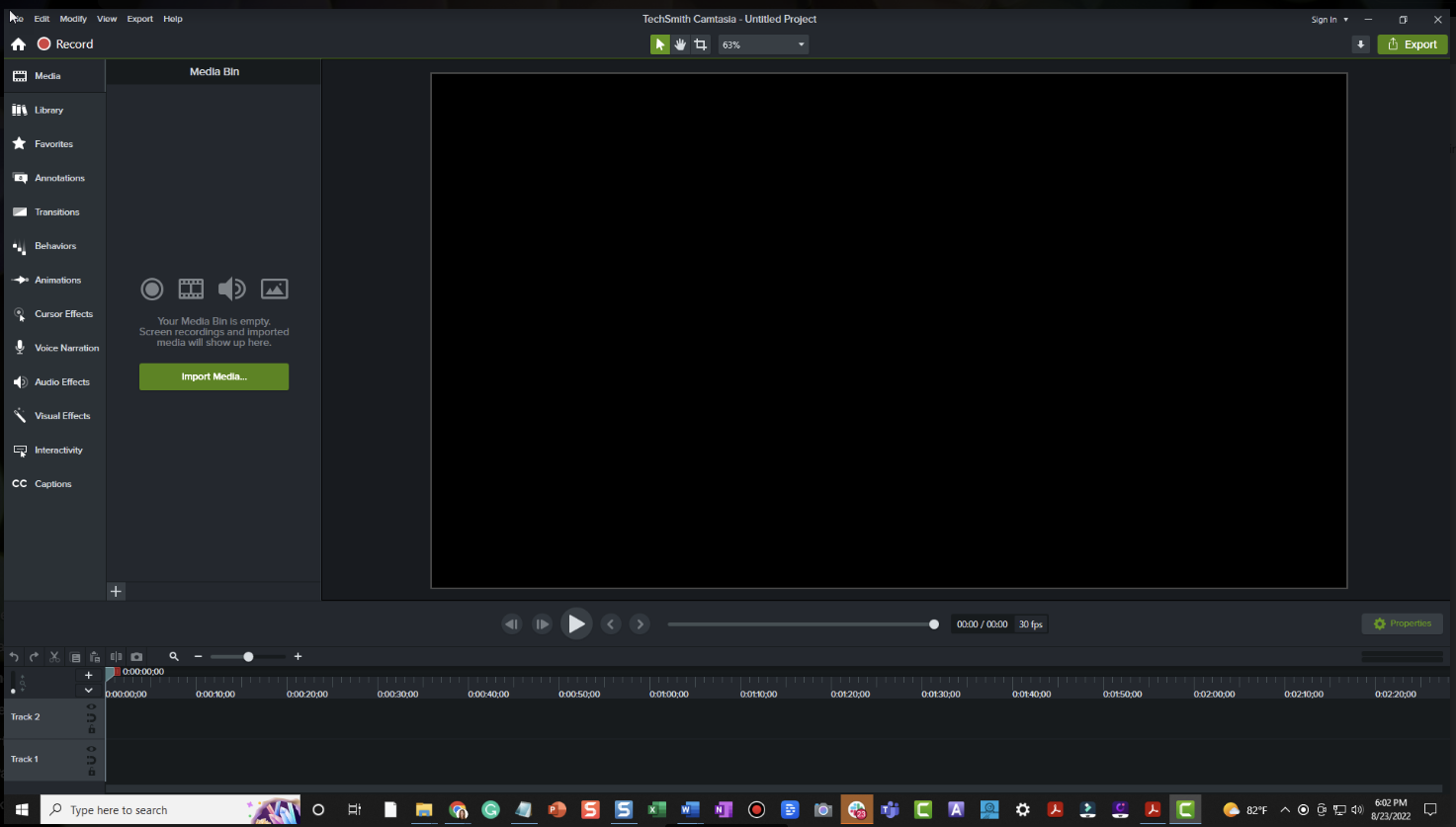Open the Voice Narration panel

pos(67,348)
